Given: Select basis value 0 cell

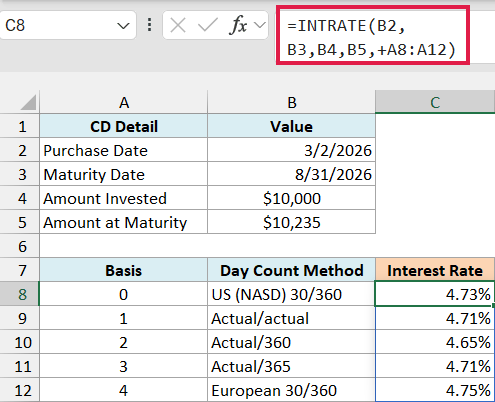Looking at the screenshot, I should [x=124, y=294].
